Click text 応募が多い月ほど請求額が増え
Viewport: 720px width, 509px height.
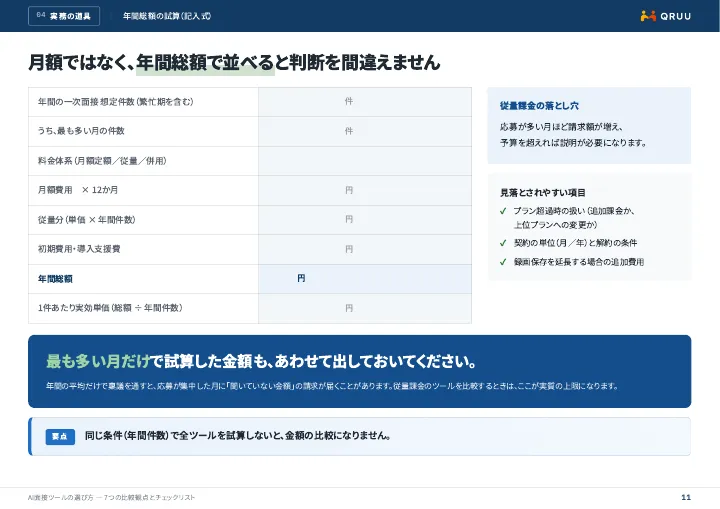tap(562, 127)
